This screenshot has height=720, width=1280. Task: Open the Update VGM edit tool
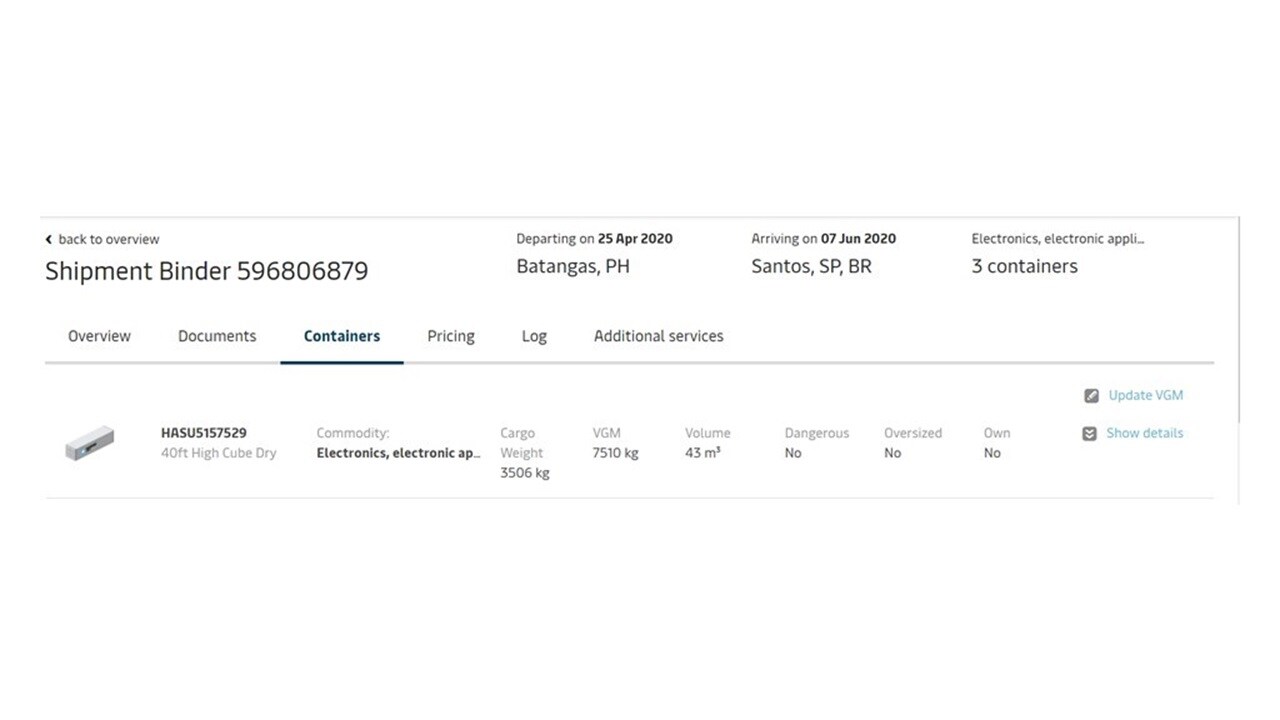pyautogui.click(x=1145, y=395)
